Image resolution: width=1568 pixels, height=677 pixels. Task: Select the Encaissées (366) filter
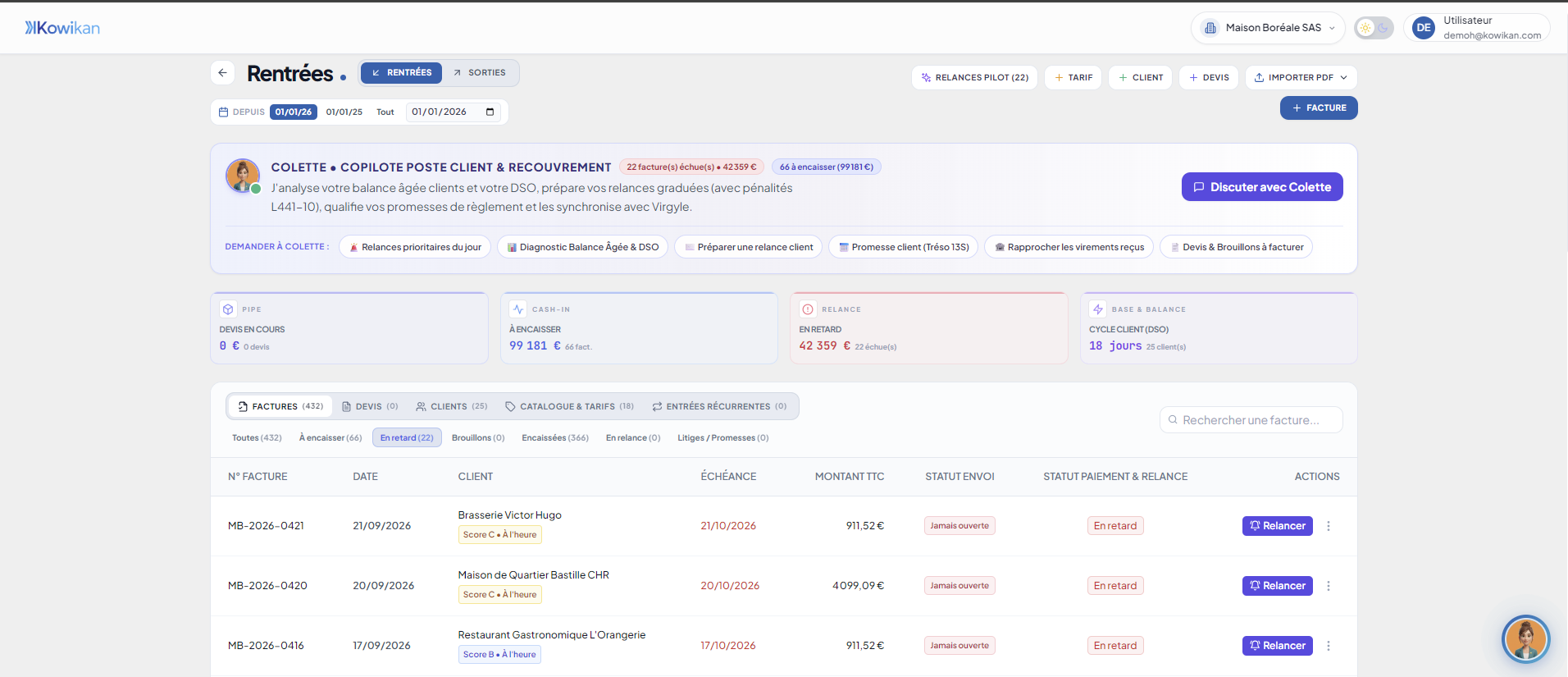pyautogui.click(x=555, y=437)
